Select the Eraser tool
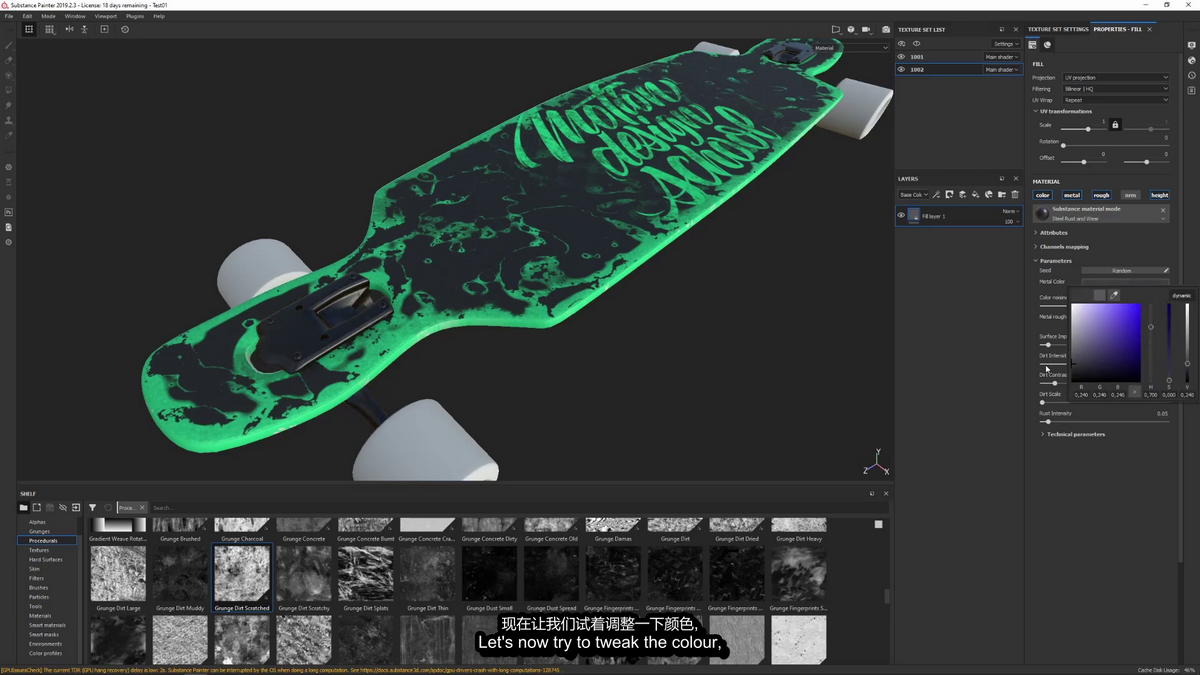This screenshot has height=675, width=1200. (9, 61)
